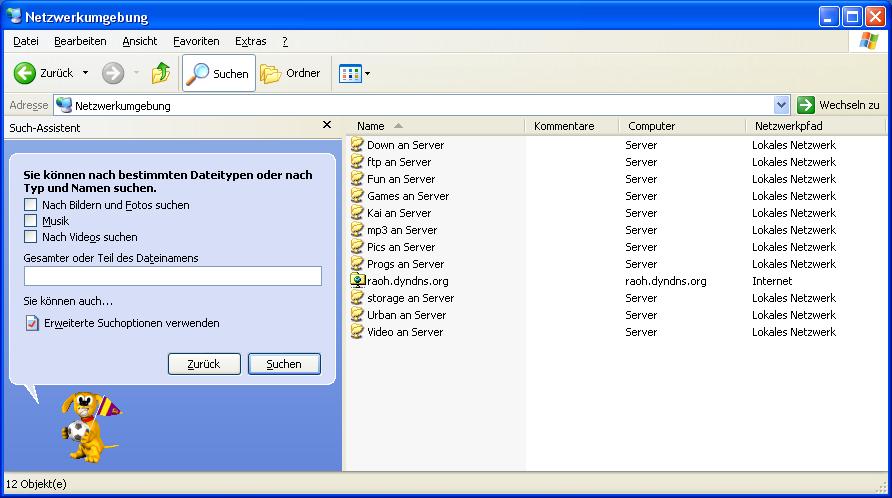
Task: Toggle the Suchen magnifier toolbar button
Action: click(218, 73)
